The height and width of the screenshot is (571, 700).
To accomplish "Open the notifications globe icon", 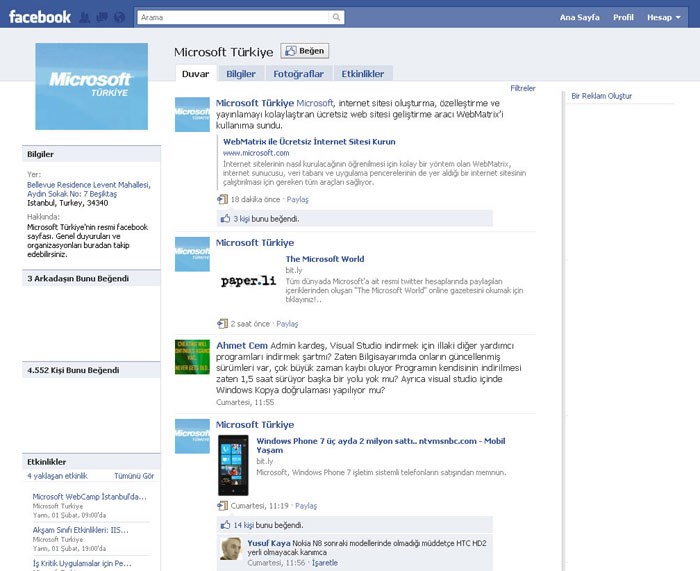I will pos(119,18).
